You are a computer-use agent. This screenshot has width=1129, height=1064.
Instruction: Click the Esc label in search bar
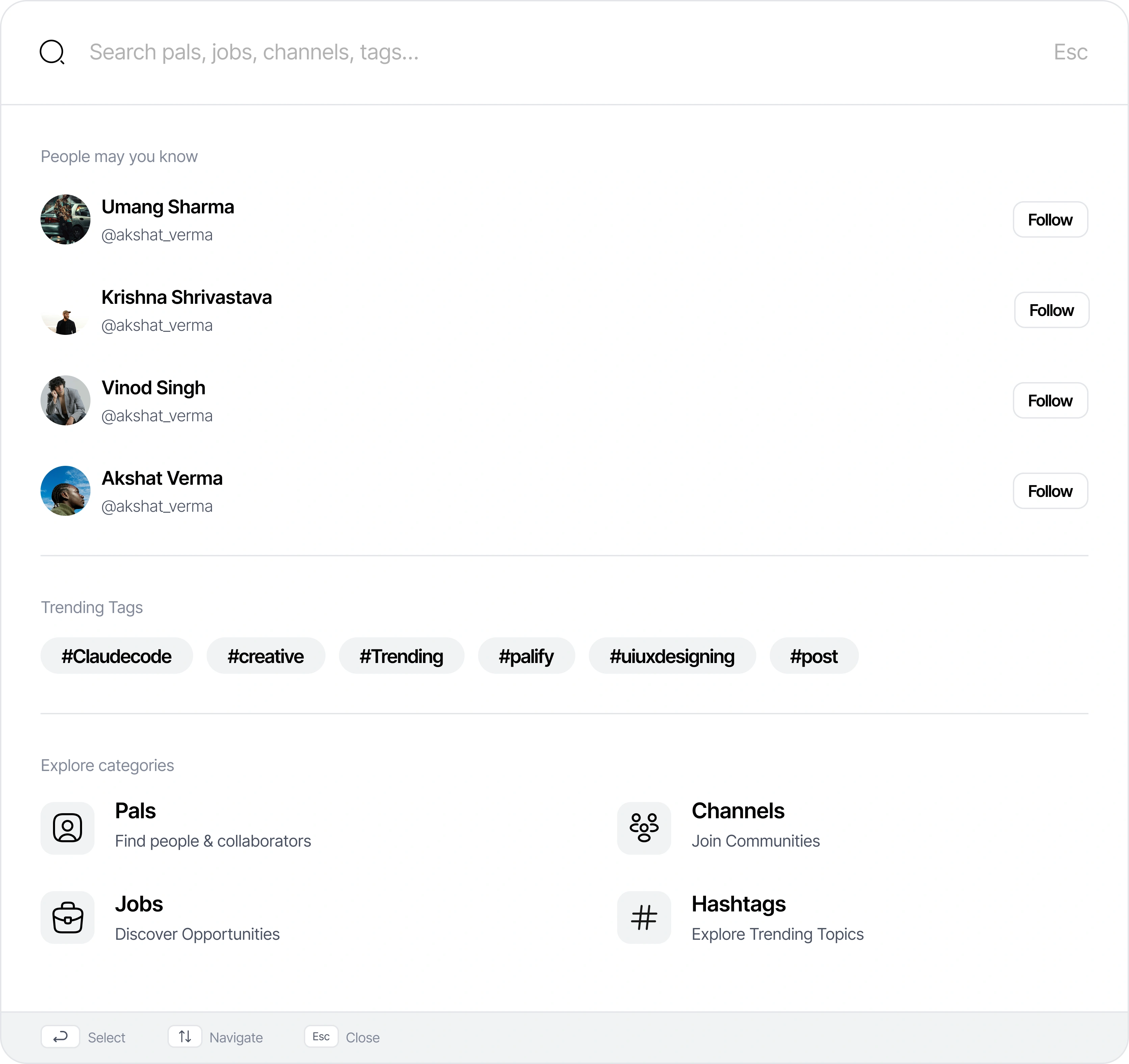point(1071,52)
